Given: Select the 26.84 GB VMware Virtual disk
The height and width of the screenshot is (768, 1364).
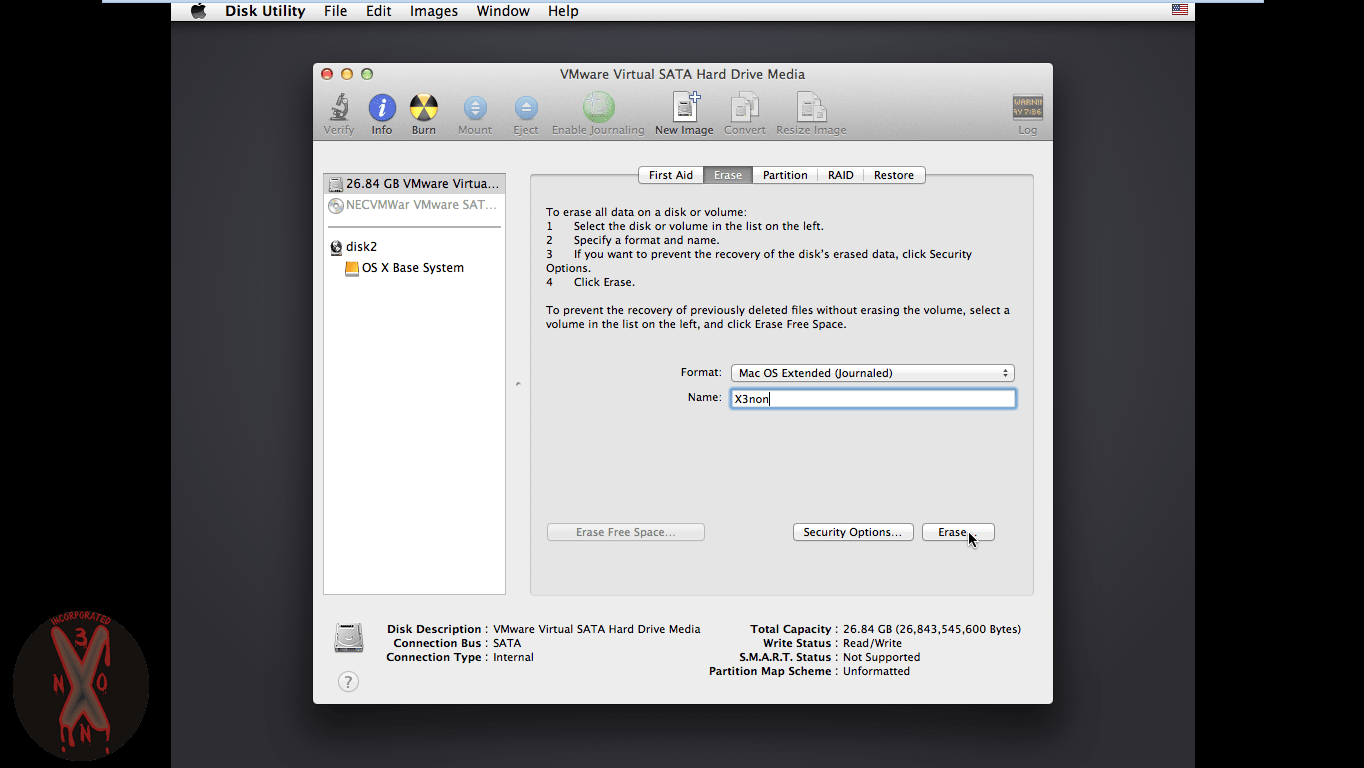Looking at the screenshot, I should 414,184.
